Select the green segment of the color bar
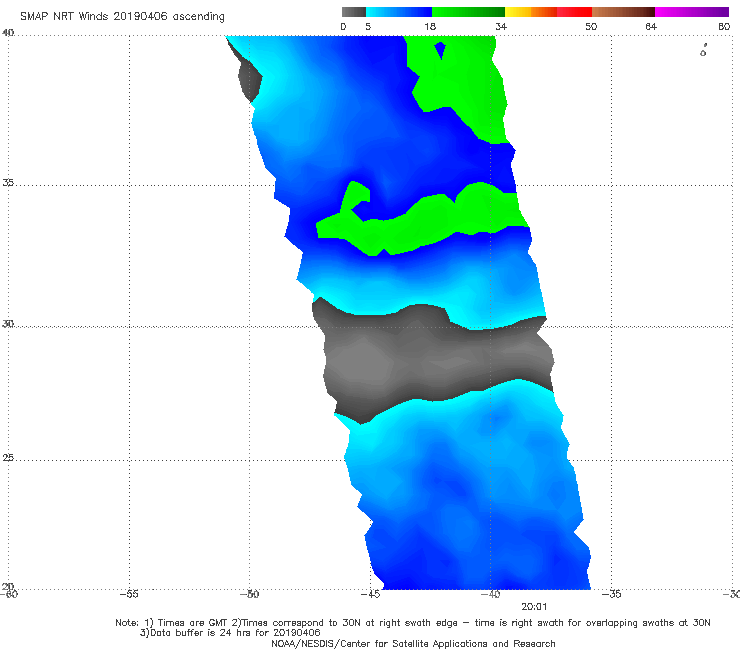 (468, 12)
